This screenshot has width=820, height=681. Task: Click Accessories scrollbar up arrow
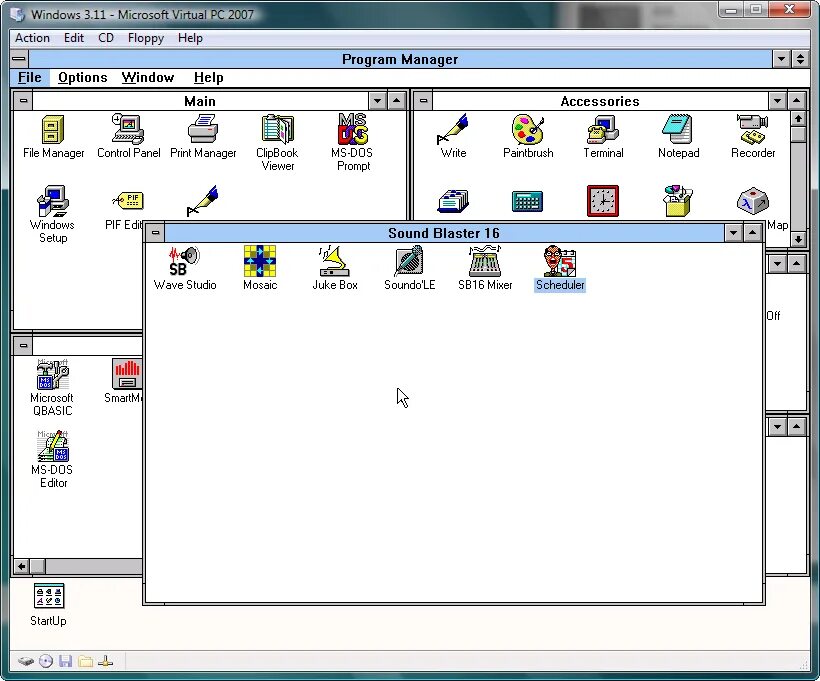click(798, 119)
